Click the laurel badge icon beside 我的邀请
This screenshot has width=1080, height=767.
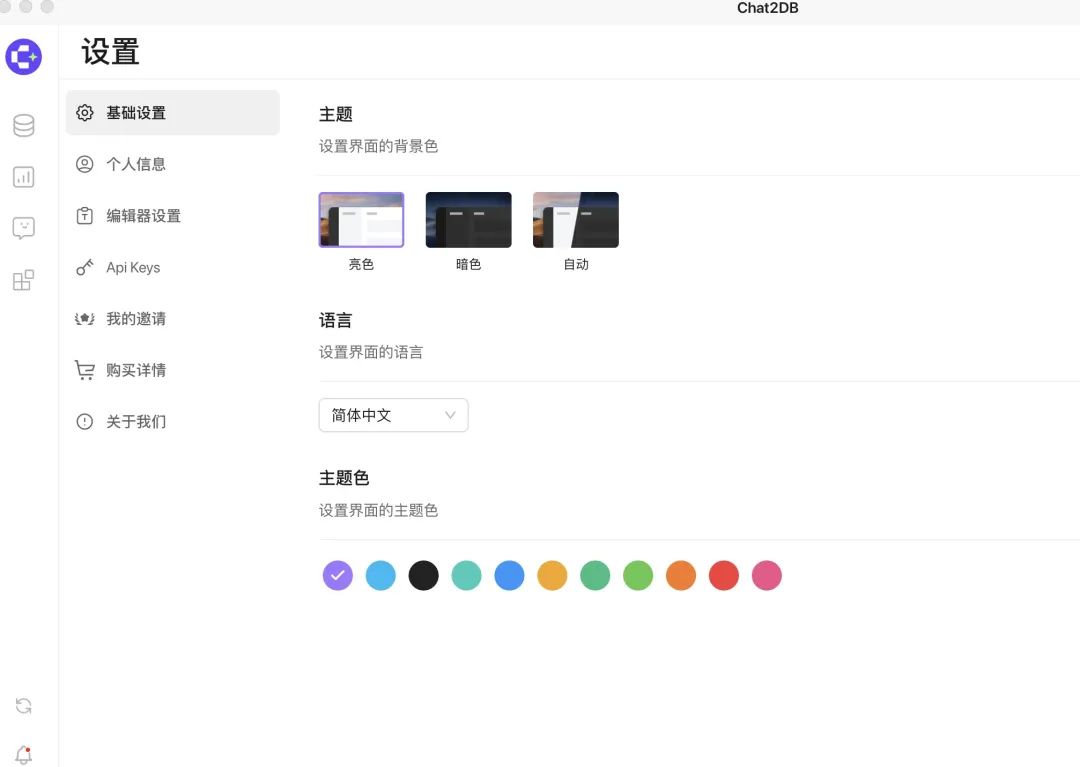(x=85, y=319)
